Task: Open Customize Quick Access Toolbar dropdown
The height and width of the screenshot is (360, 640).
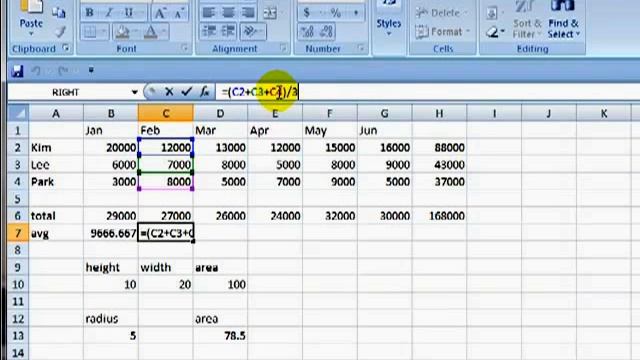Action: coord(91,70)
